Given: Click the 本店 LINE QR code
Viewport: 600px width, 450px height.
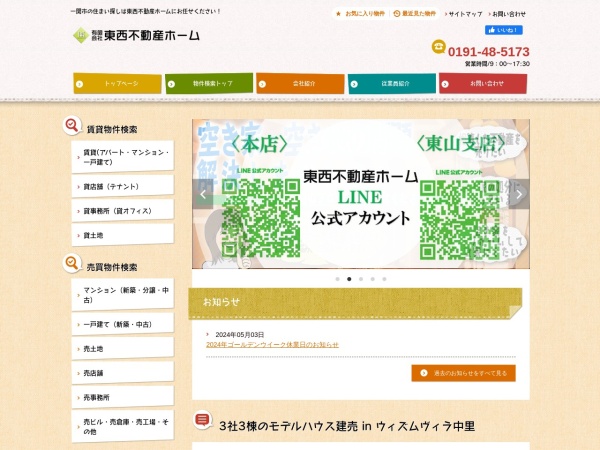Looking at the screenshot, I should coord(261,218).
